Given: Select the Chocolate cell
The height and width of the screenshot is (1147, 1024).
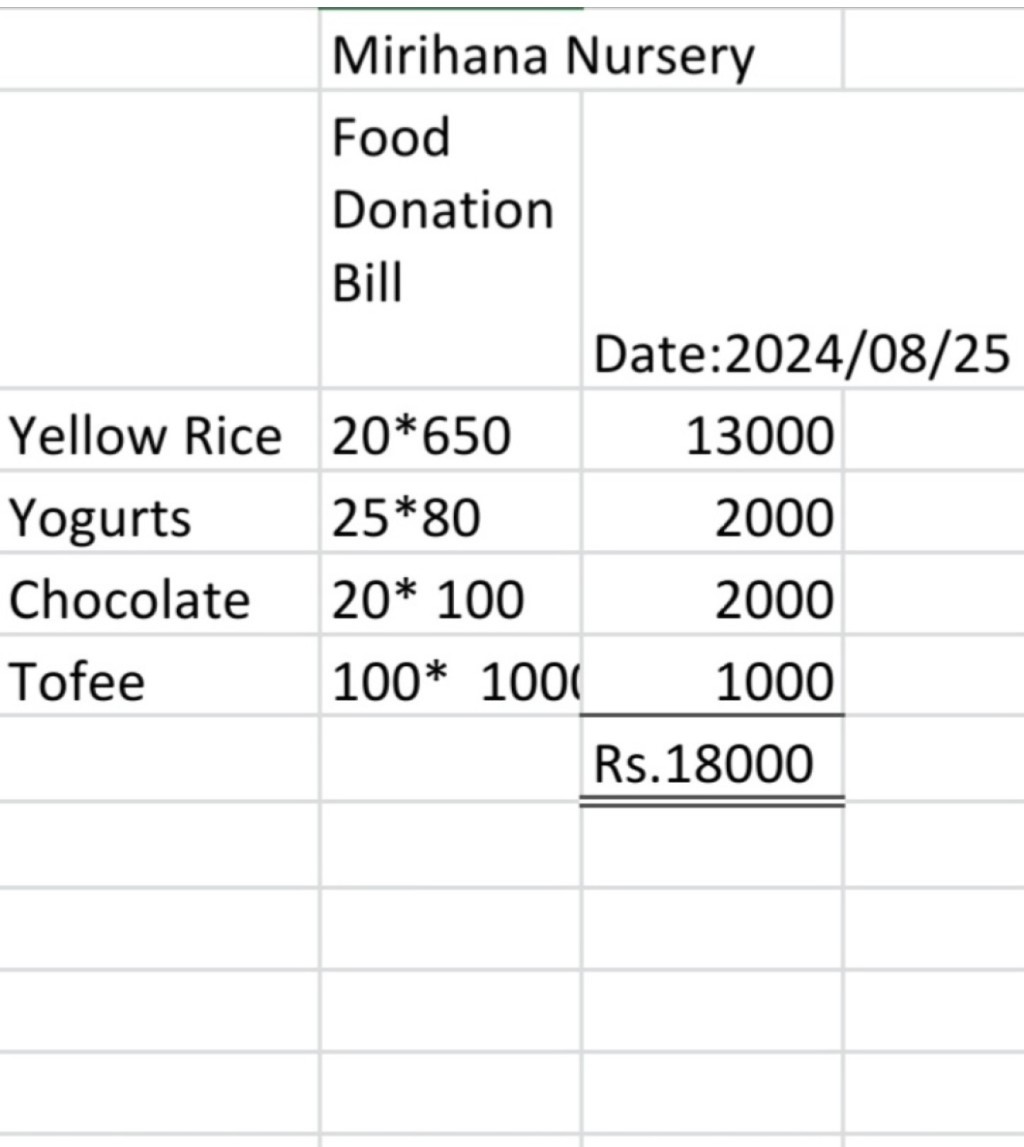Looking at the screenshot, I should coord(159,593).
